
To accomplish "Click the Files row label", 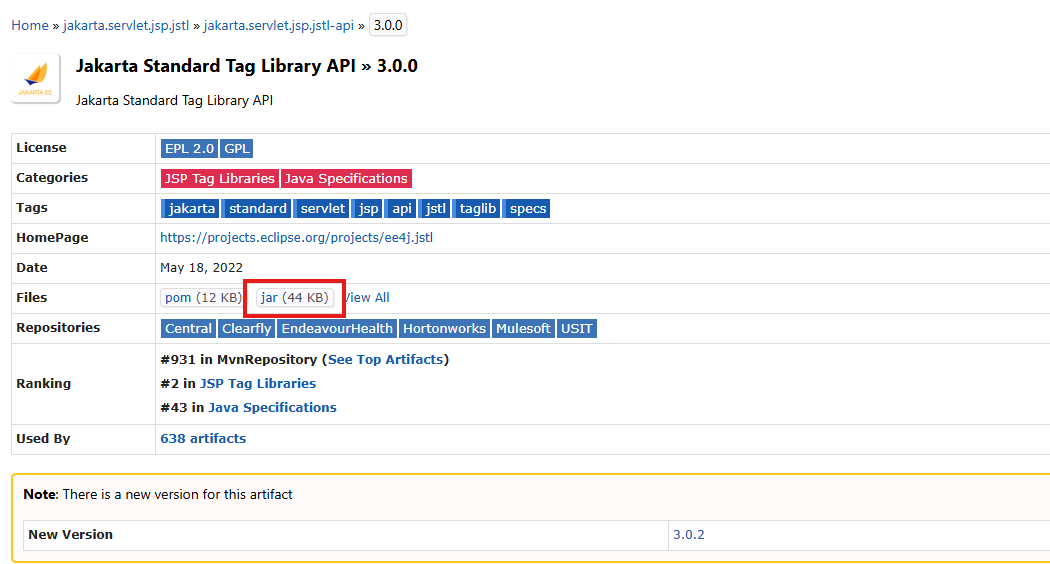I will 32,297.
